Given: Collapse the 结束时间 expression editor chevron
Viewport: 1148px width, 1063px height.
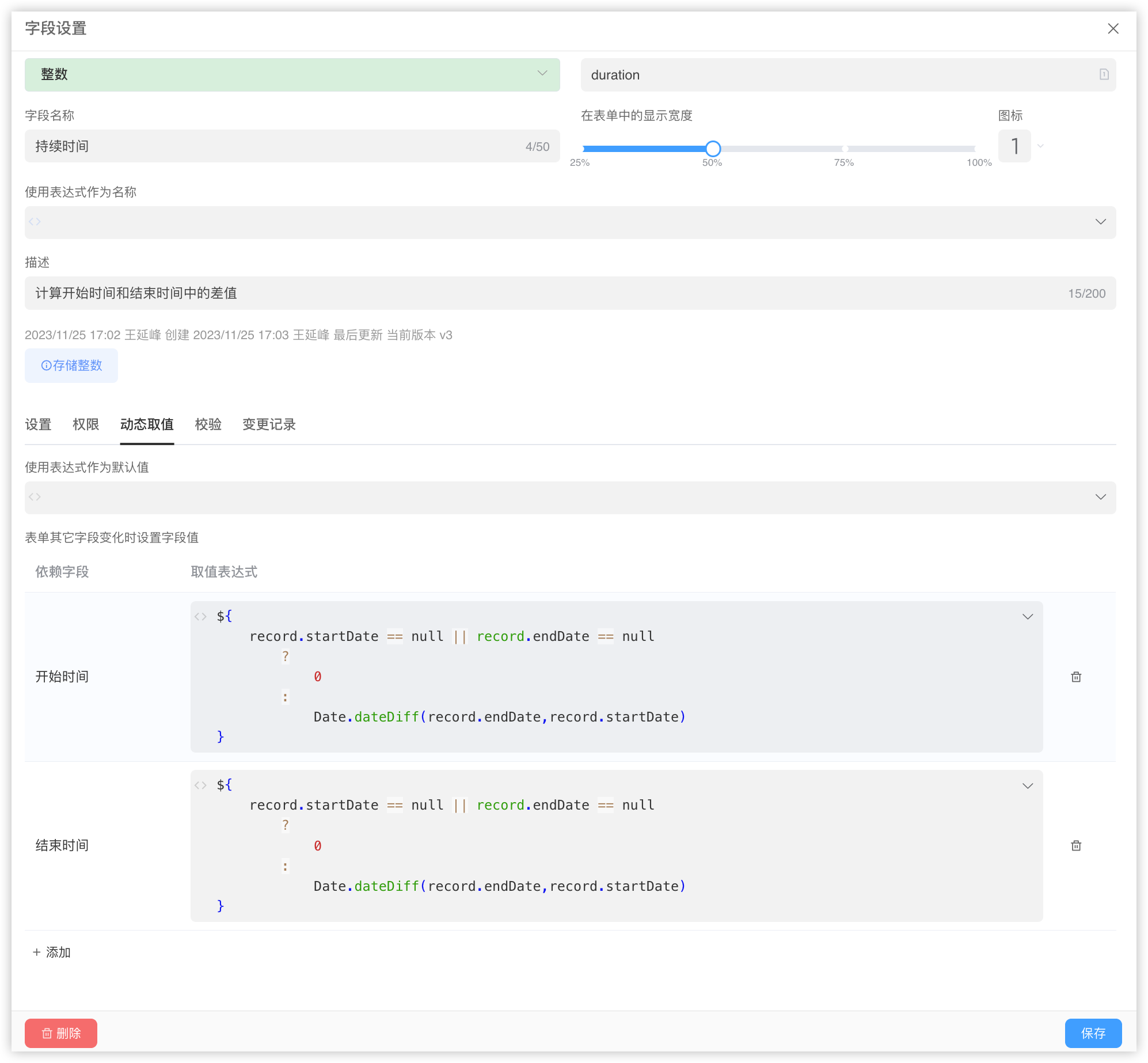Looking at the screenshot, I should 1027,786.
